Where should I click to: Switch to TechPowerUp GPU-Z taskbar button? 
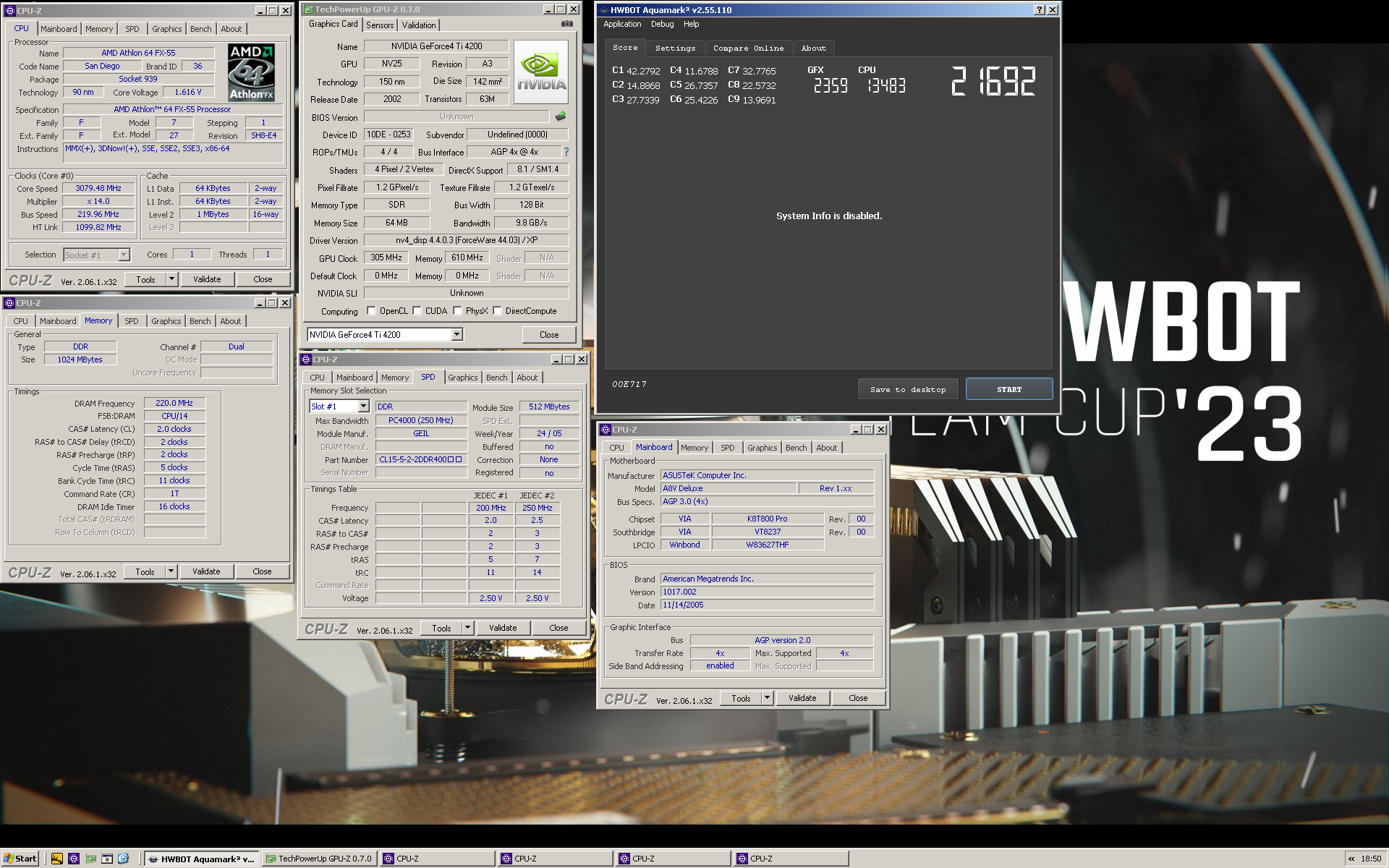click(319, 859)
